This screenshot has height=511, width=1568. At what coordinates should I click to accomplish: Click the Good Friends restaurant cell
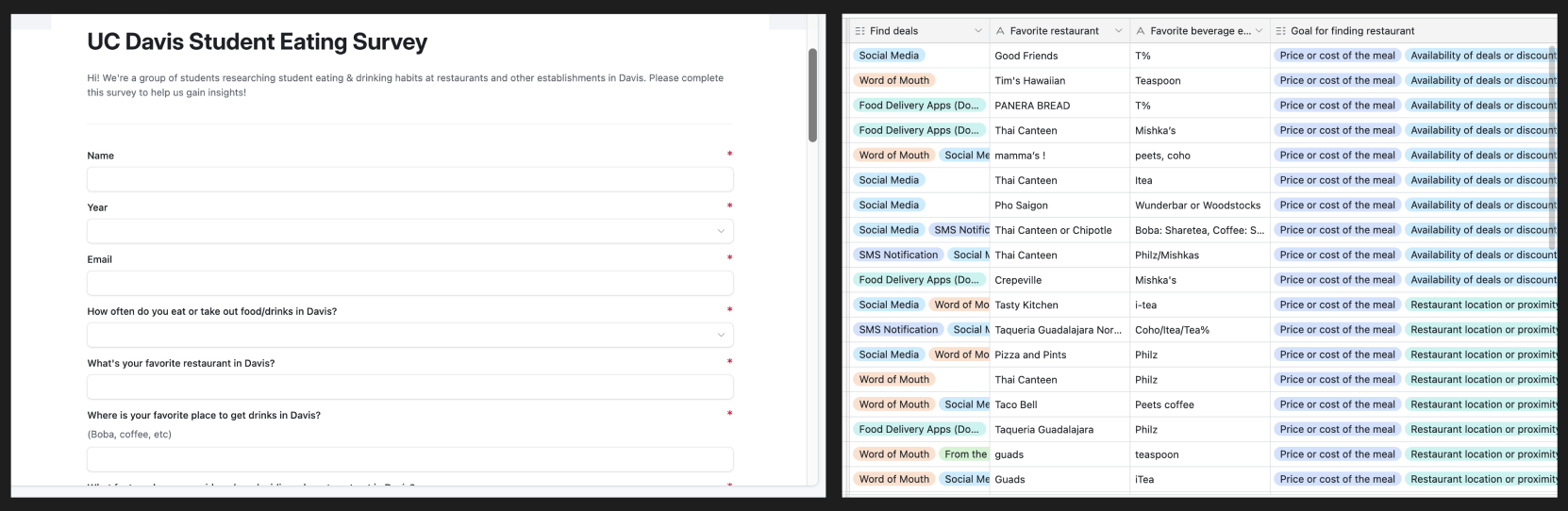(1059, 56)
